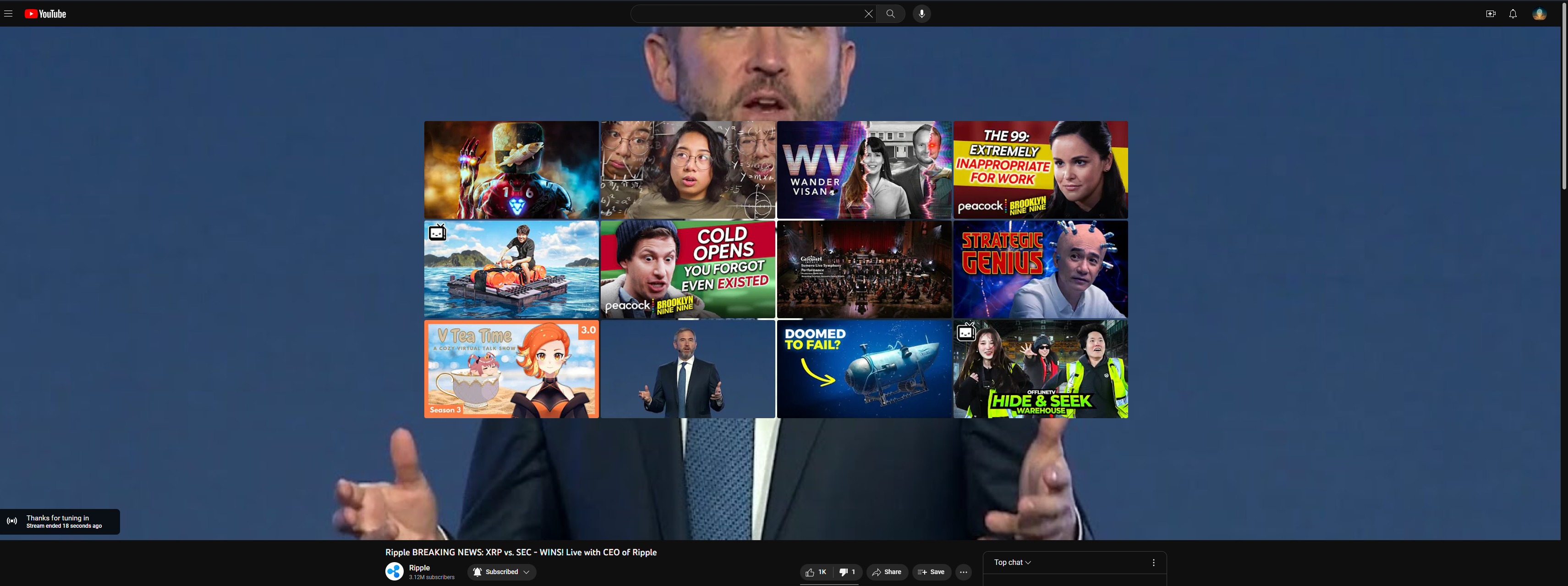Open the Create video icon
The image size is (1568, 586).
pyautogui.click(x=1491, y=14)
